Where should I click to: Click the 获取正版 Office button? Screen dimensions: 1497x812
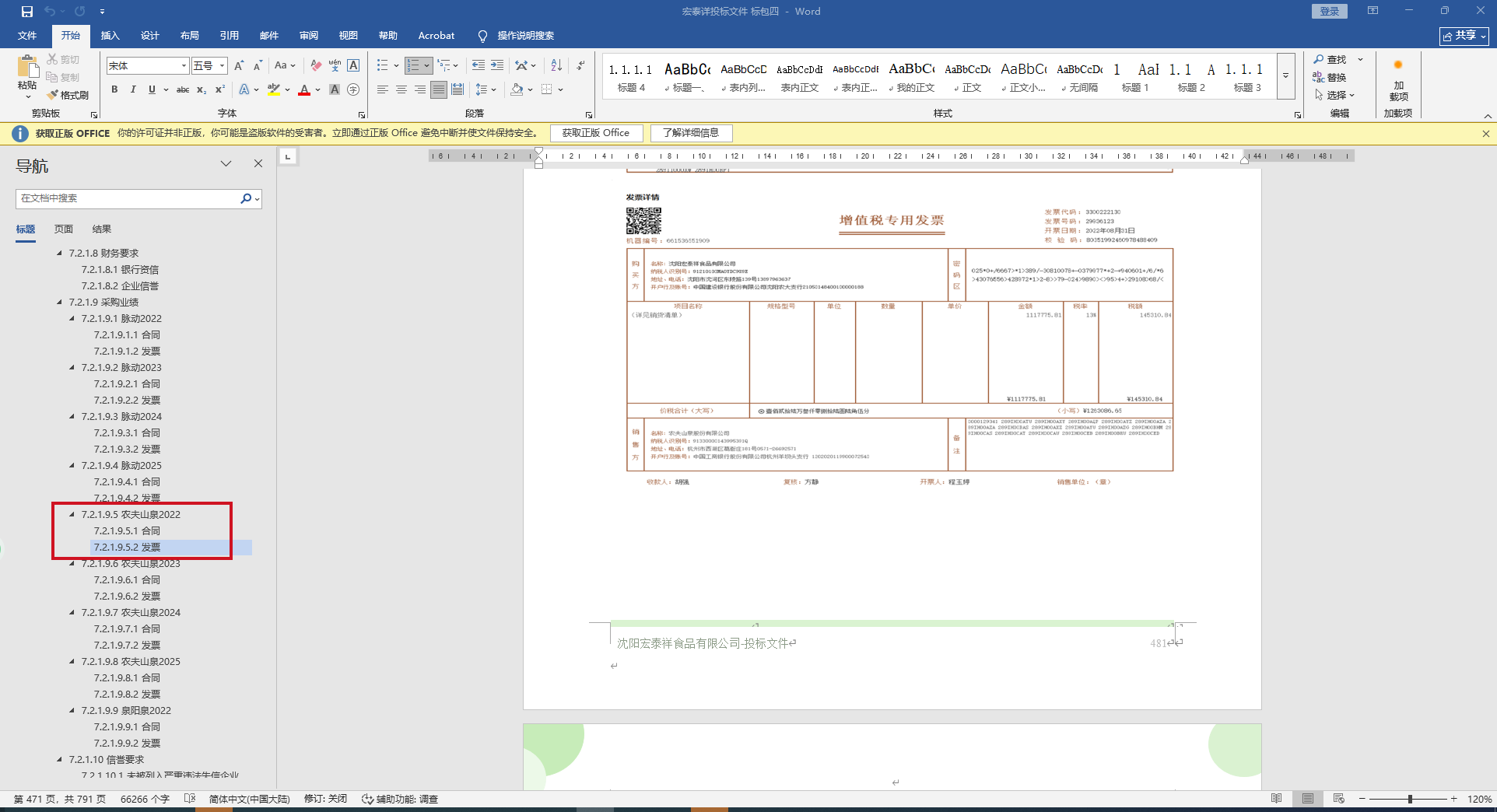(x=596, y=133)
